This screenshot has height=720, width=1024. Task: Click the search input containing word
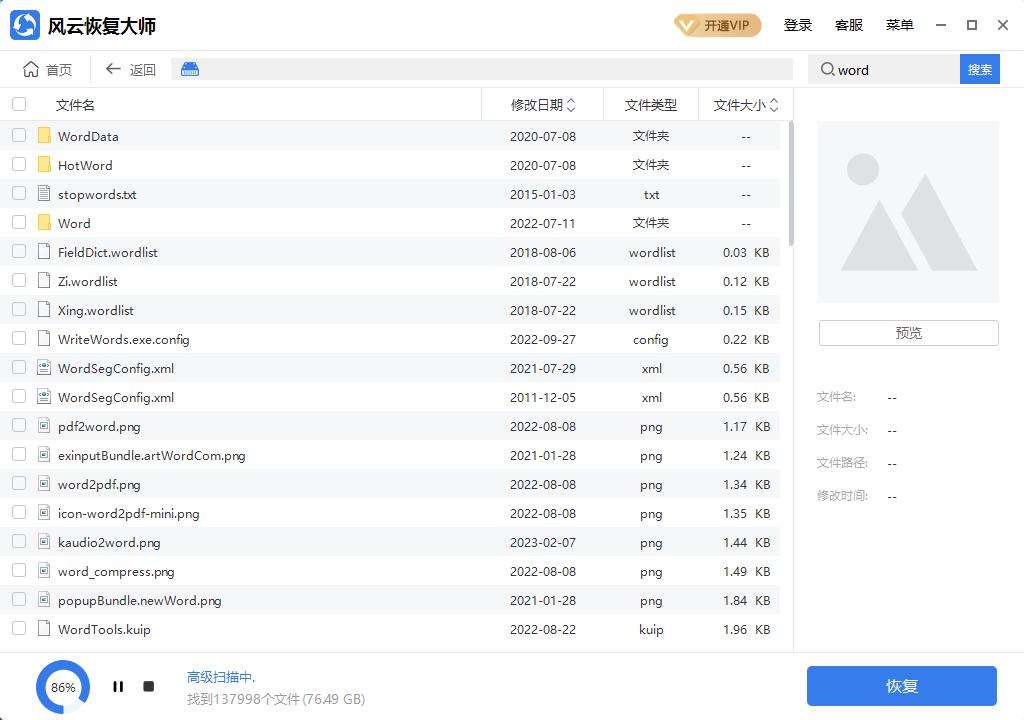(885, 69)
